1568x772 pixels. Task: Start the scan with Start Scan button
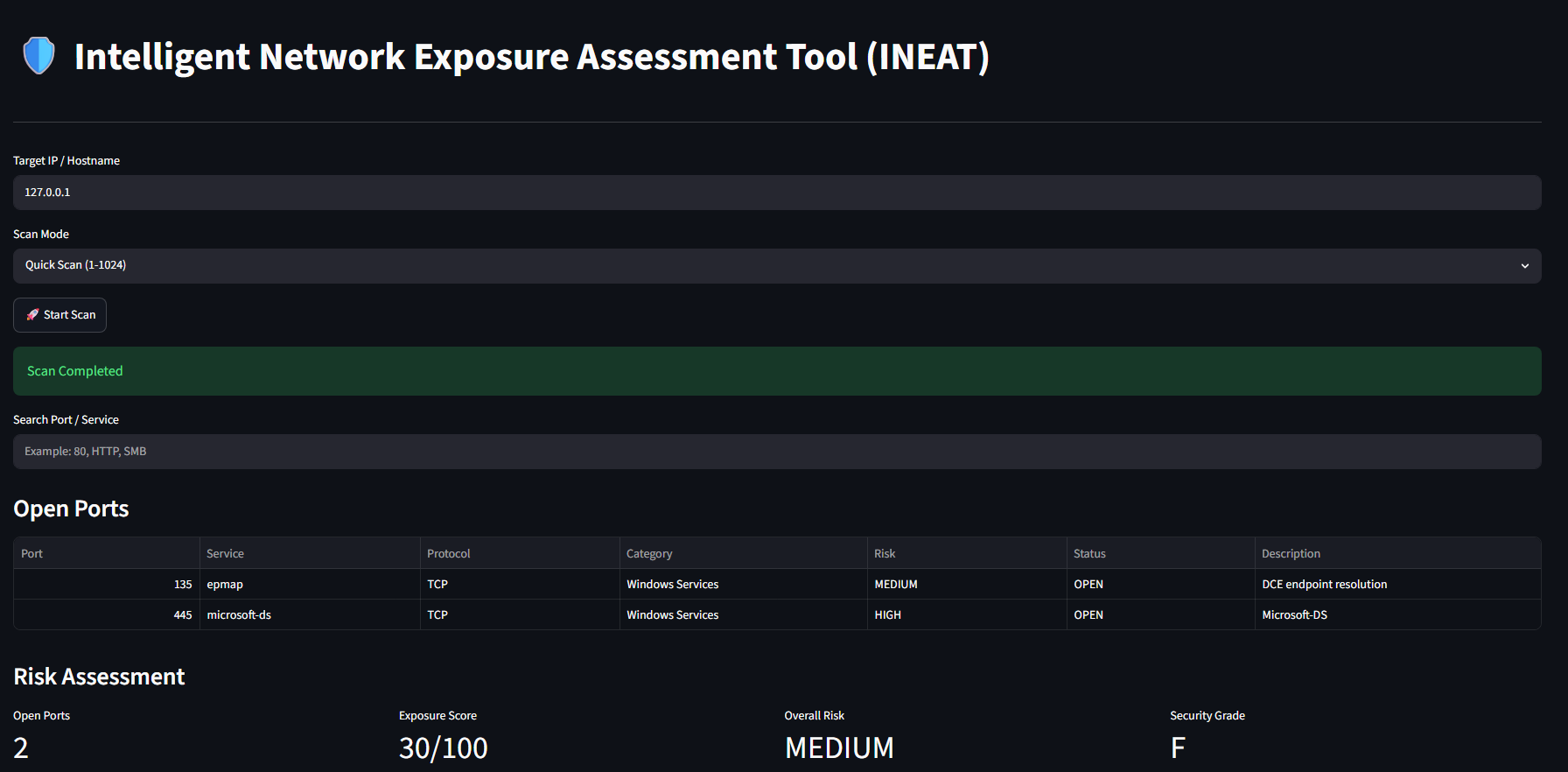pyautogui.click(x=59, y=315)
